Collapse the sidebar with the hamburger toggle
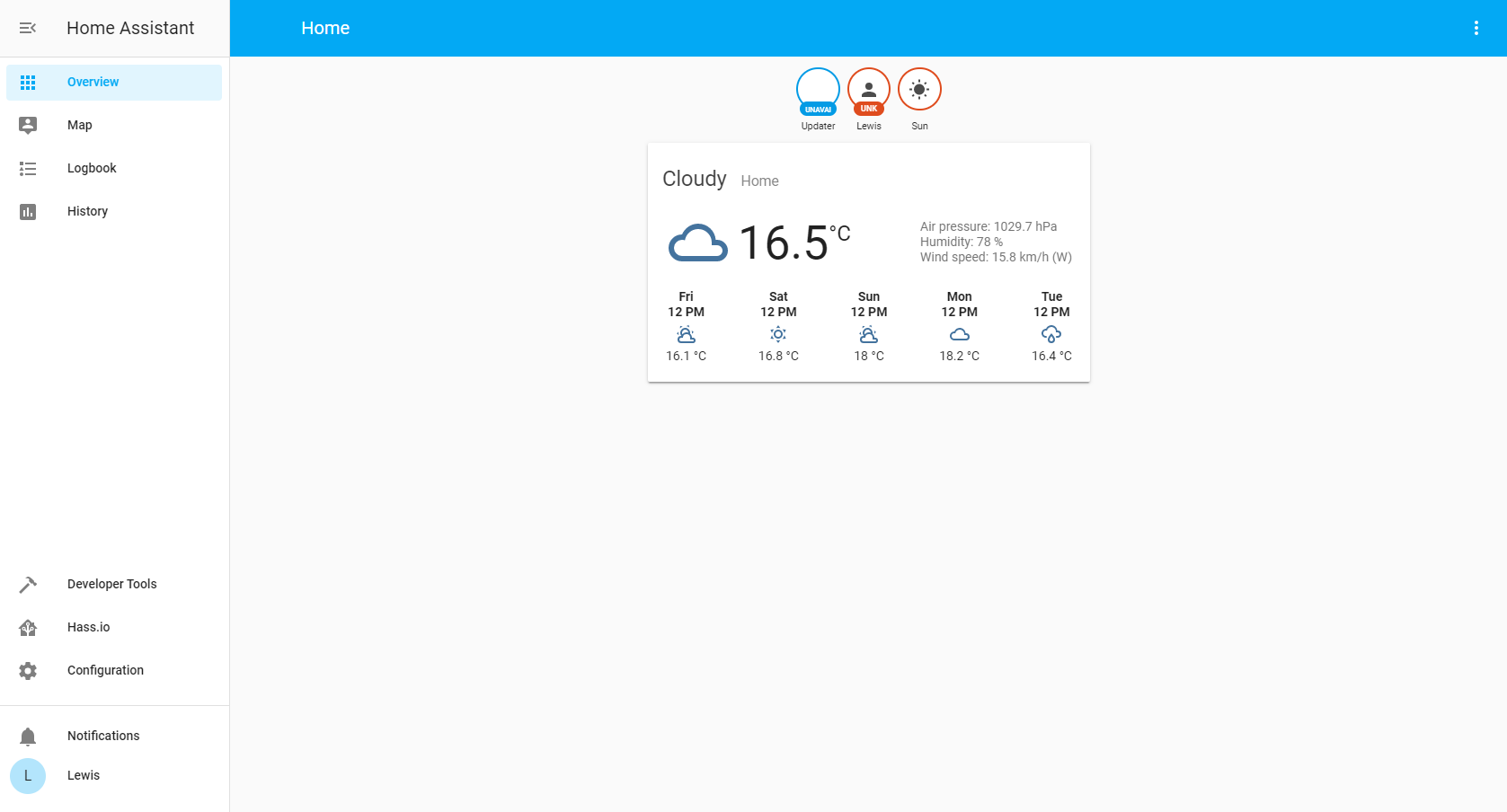 click(28, 28)
